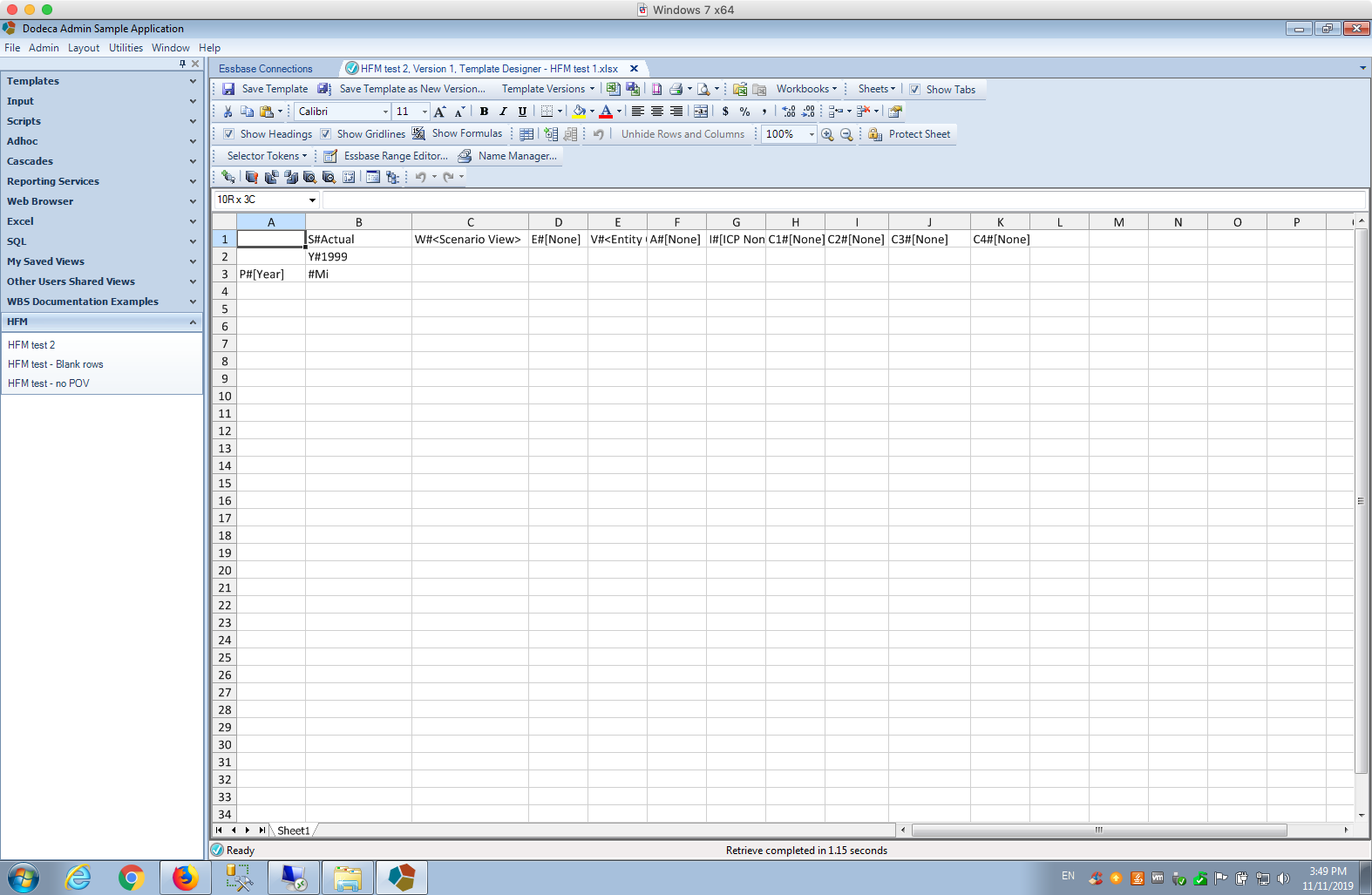Click the increase decimal icon
The image size is (1372, 895).
point(789,112)
